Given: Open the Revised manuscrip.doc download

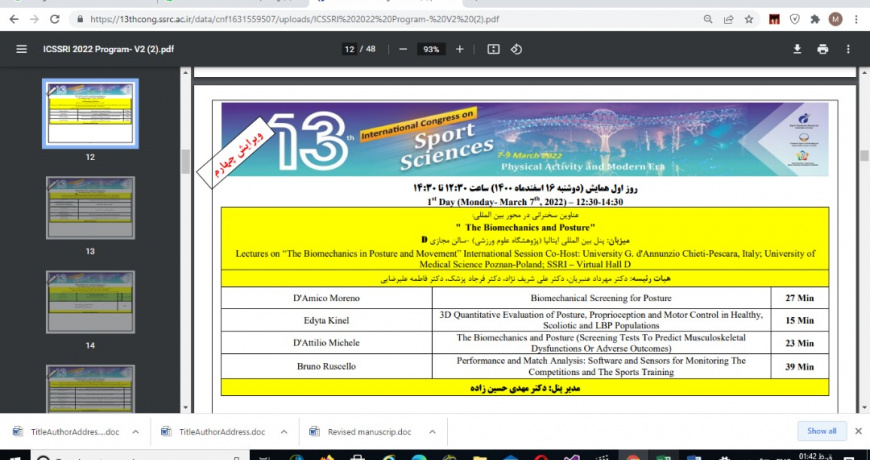Looking at the screenshot, I should 369,432.
